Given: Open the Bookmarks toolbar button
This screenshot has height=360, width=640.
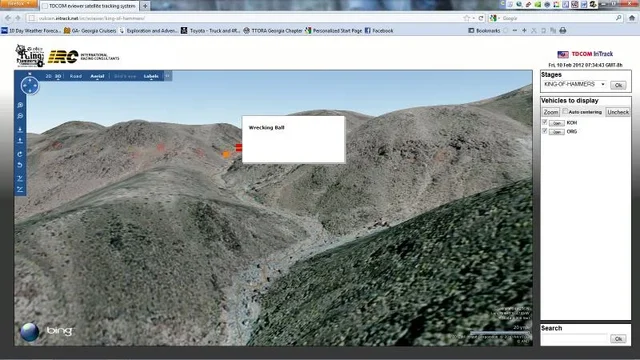Looking at the screenshot, I should click(484, 31).
